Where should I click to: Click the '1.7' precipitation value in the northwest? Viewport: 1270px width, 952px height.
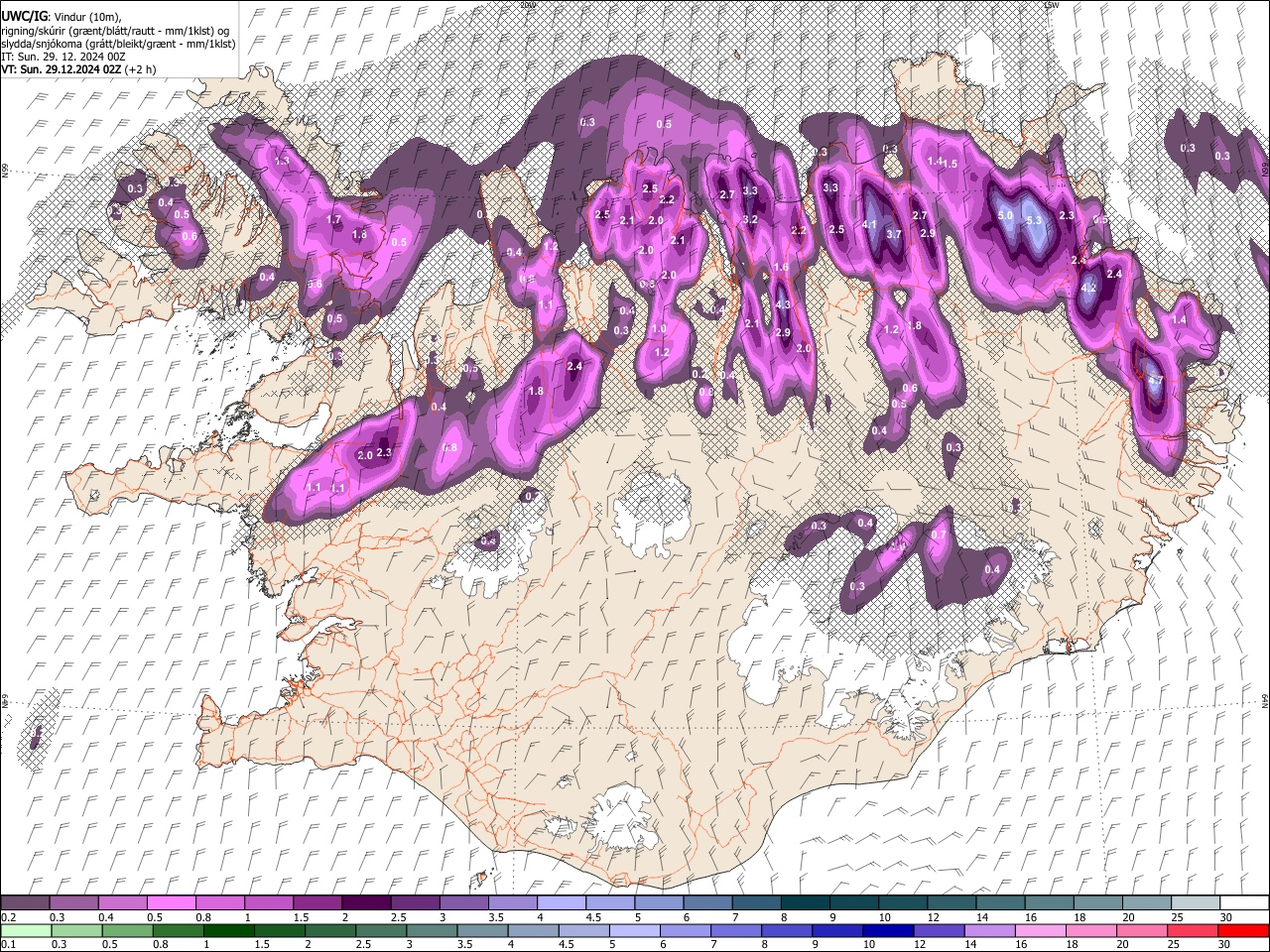pos(333,219)
